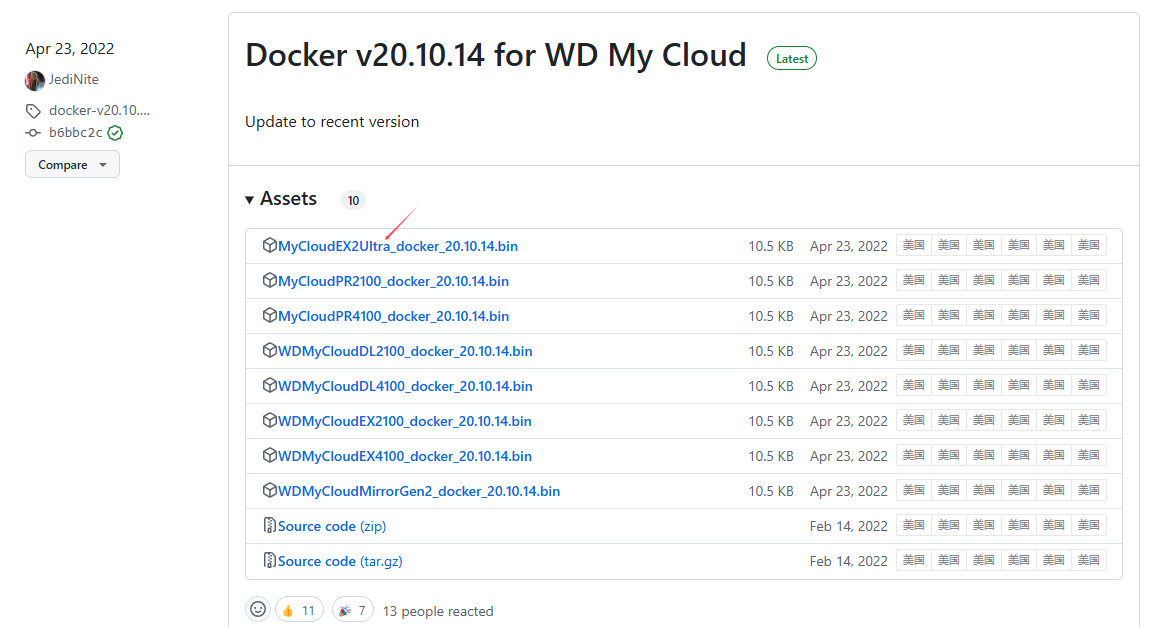This screenshot has height=627, width=1158.
Task: Click the 10.5 KB size in WDMyCloudMirrorGen2 row
Action: click(770, 491)
